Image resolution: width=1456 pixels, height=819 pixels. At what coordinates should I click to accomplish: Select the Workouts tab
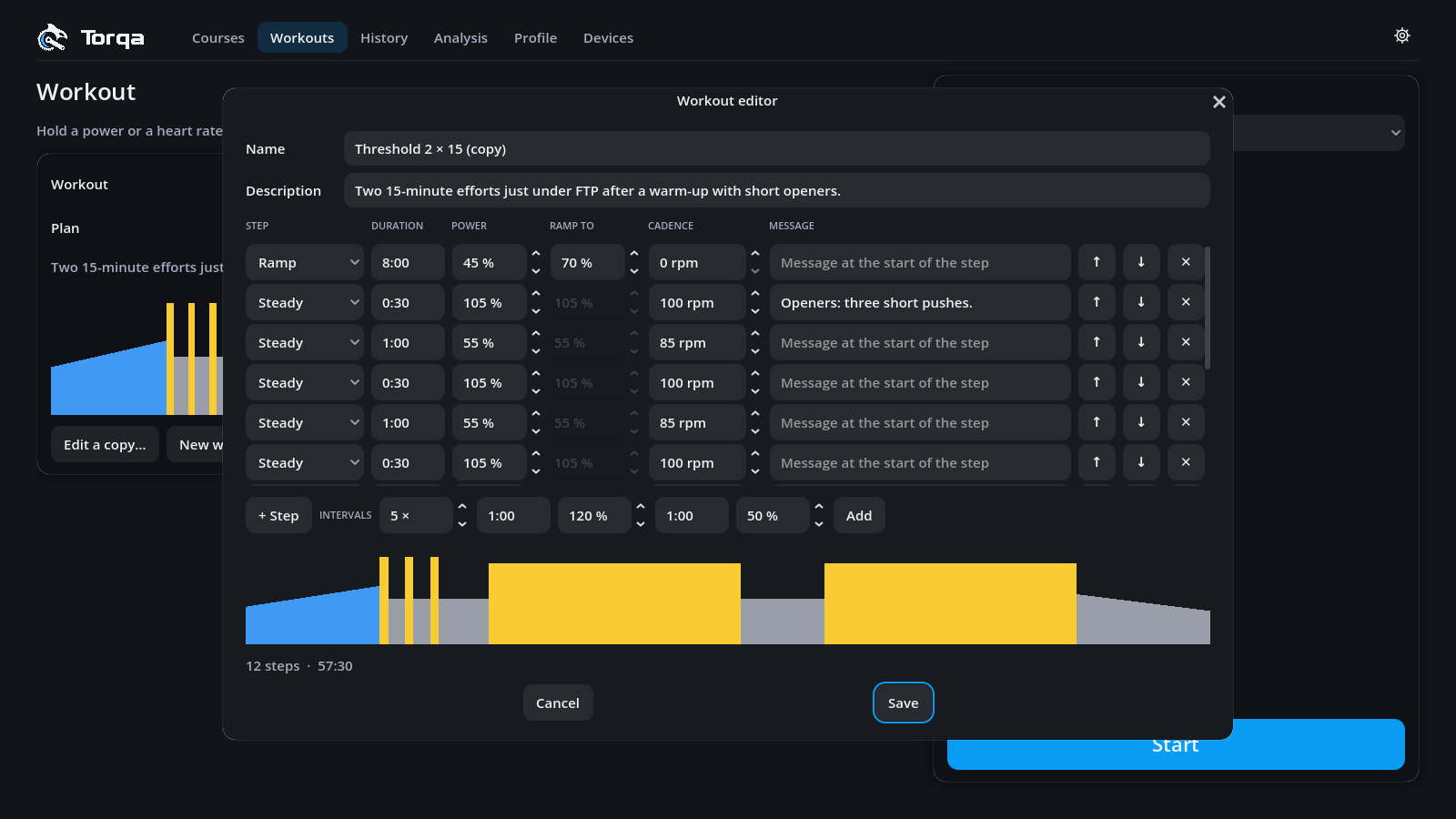tap(302, 37)
